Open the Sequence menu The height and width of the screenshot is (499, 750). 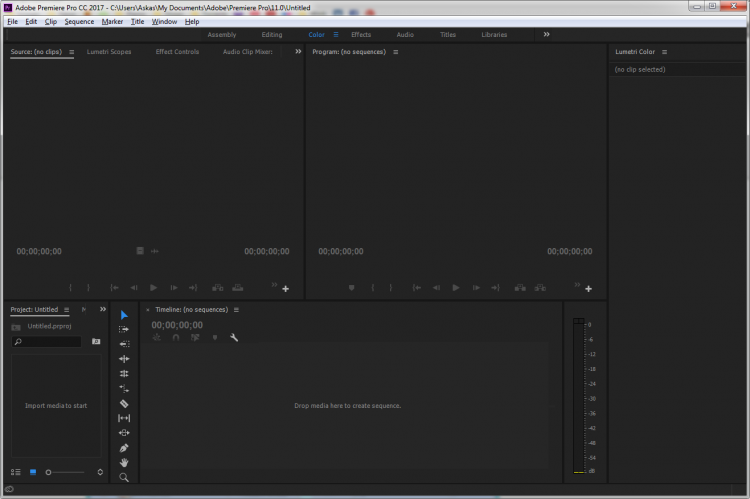[79, 21]
